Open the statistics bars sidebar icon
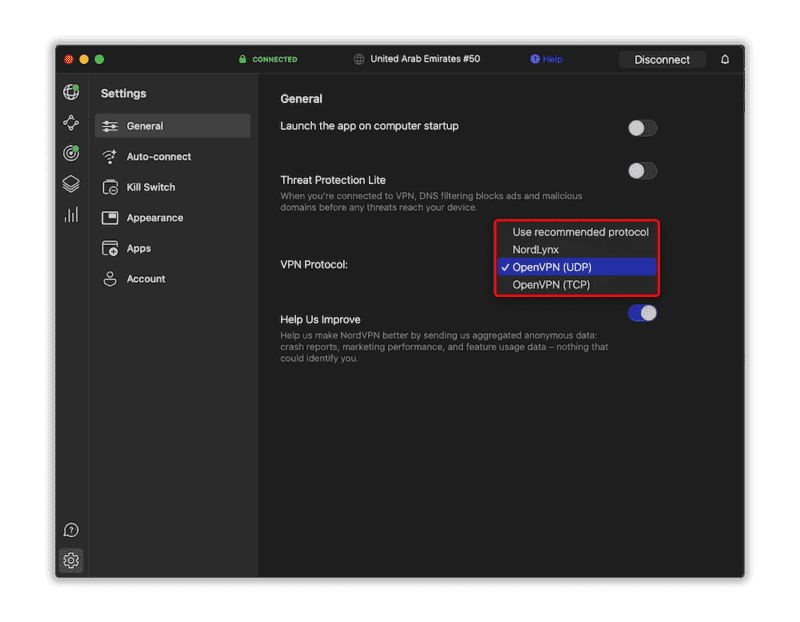Viewport: 800px width, 622px height. [x=71, y=214]
